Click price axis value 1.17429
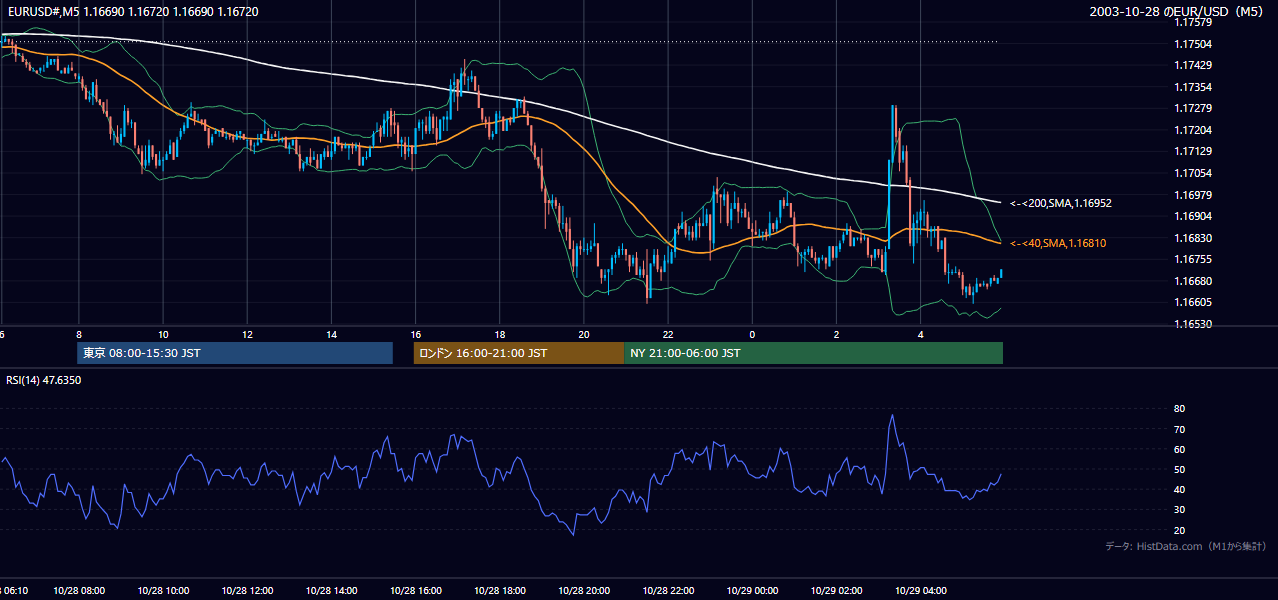Screen dimensions: 1278x600 point(1193,65)
